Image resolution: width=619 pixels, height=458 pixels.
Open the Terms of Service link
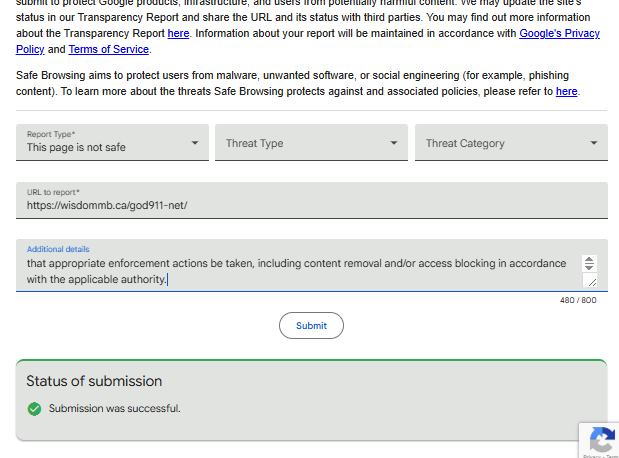click(109, 49)
